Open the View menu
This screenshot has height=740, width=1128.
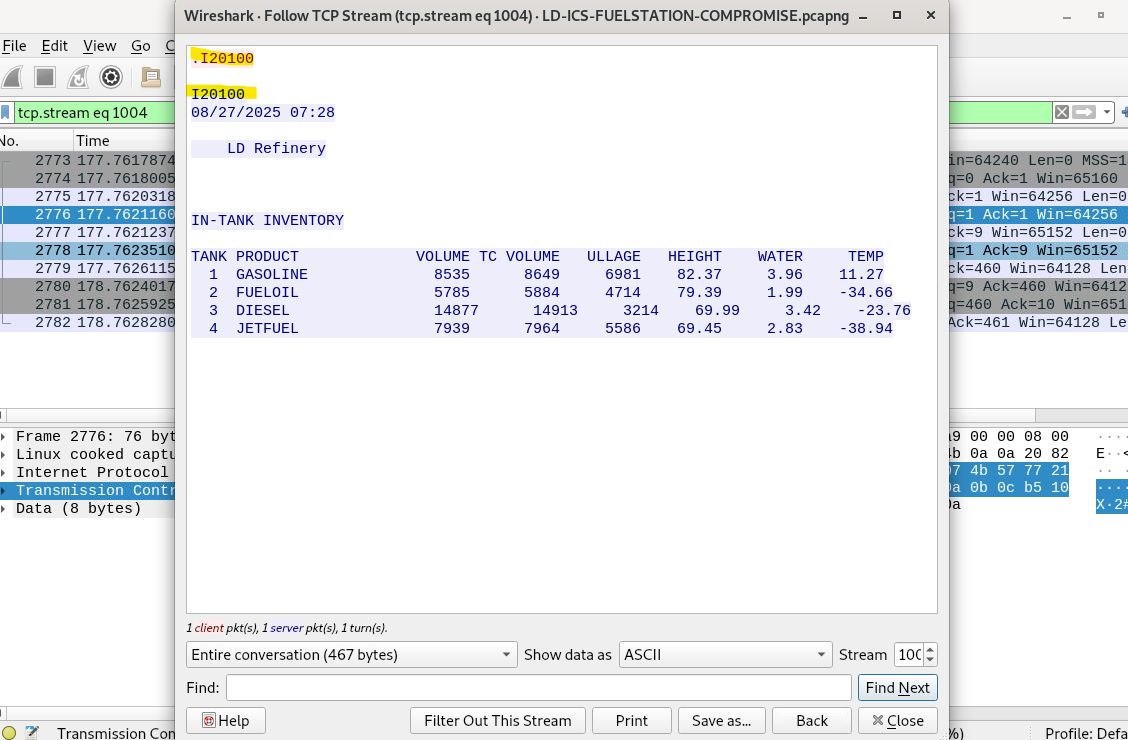[99, 46]
